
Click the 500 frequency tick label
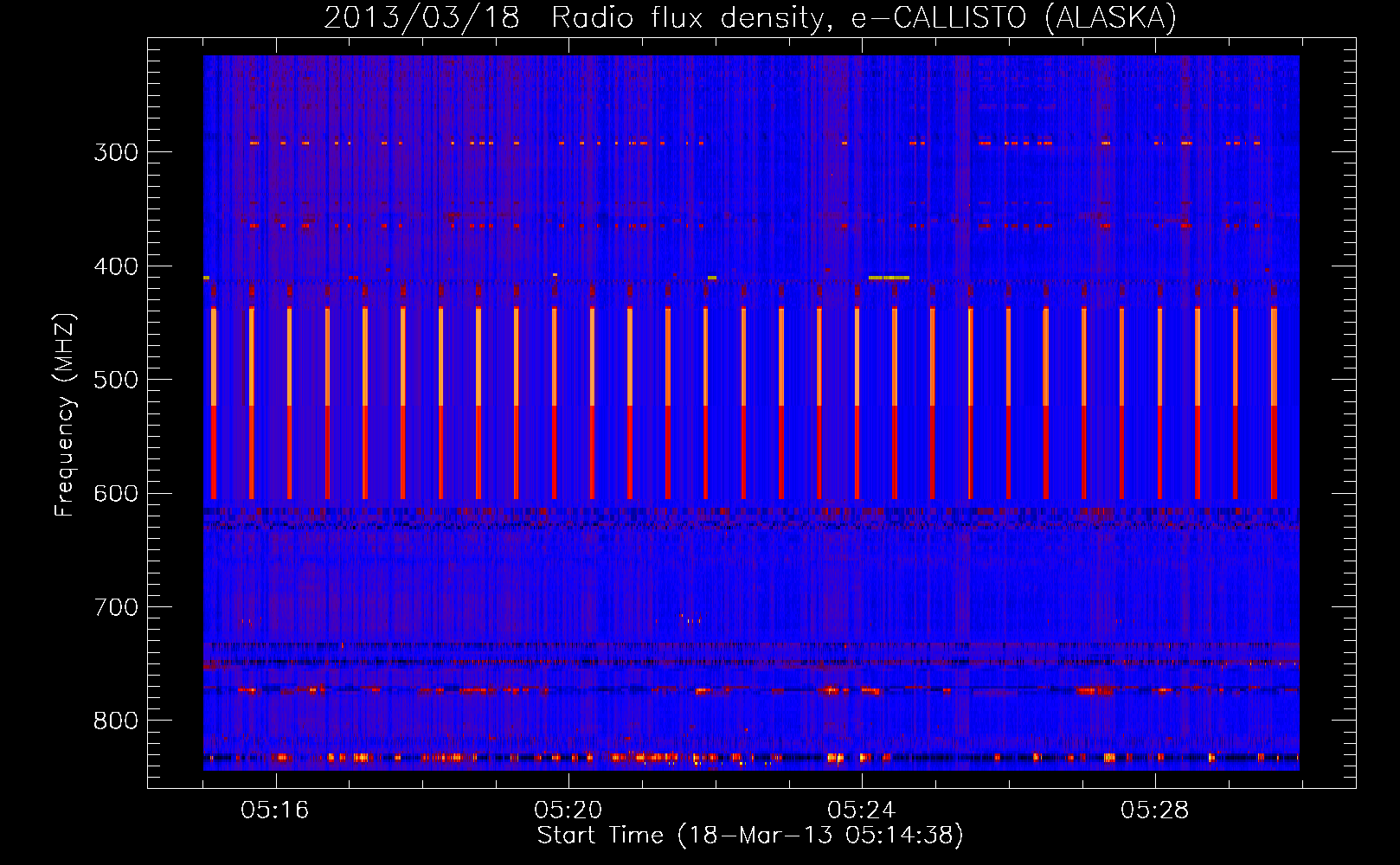point(116,380)
